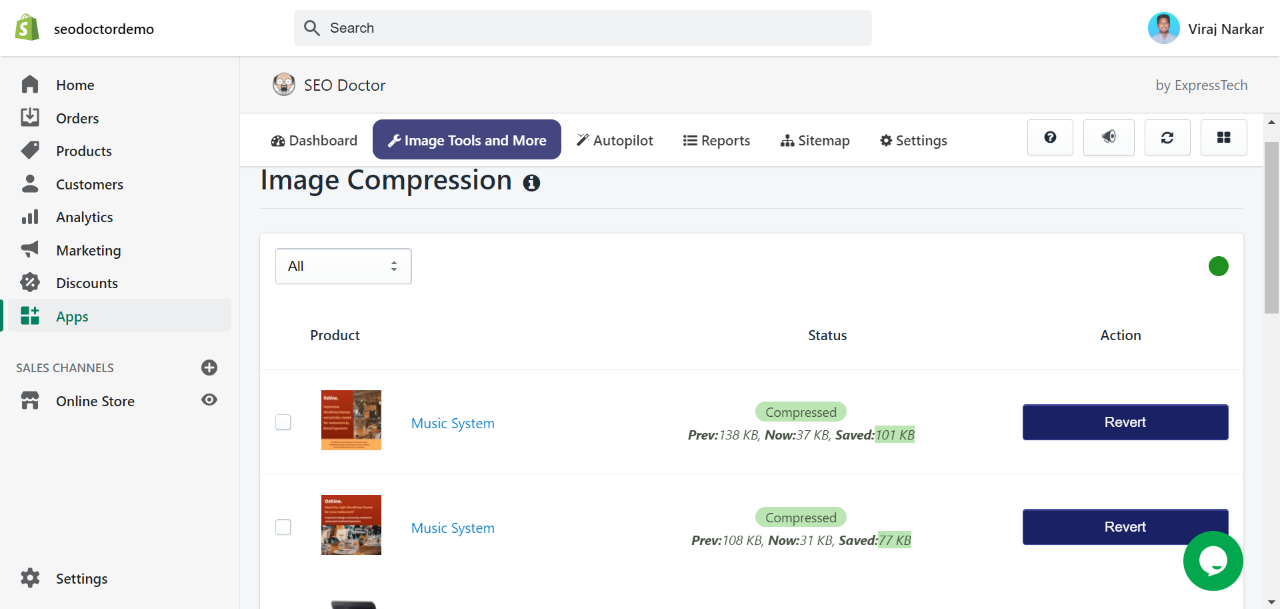Click the Product column header
The height and width of the screenshot is (609, 1280).
[x=335, y=335]
